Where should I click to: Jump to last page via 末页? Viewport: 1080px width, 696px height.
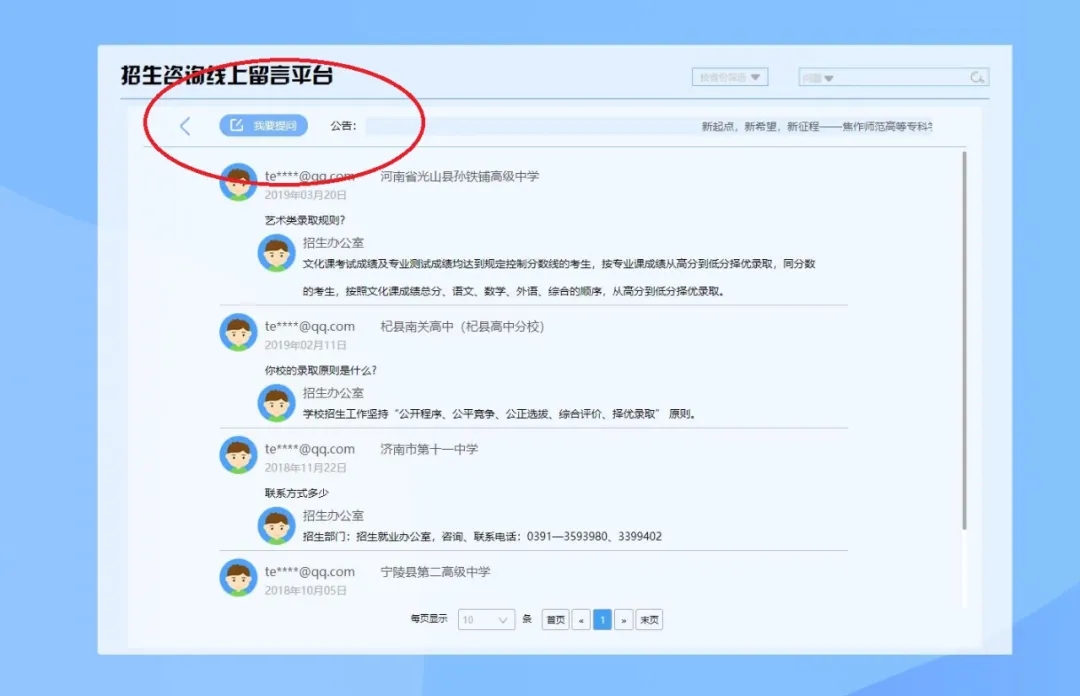pos(649,620)
